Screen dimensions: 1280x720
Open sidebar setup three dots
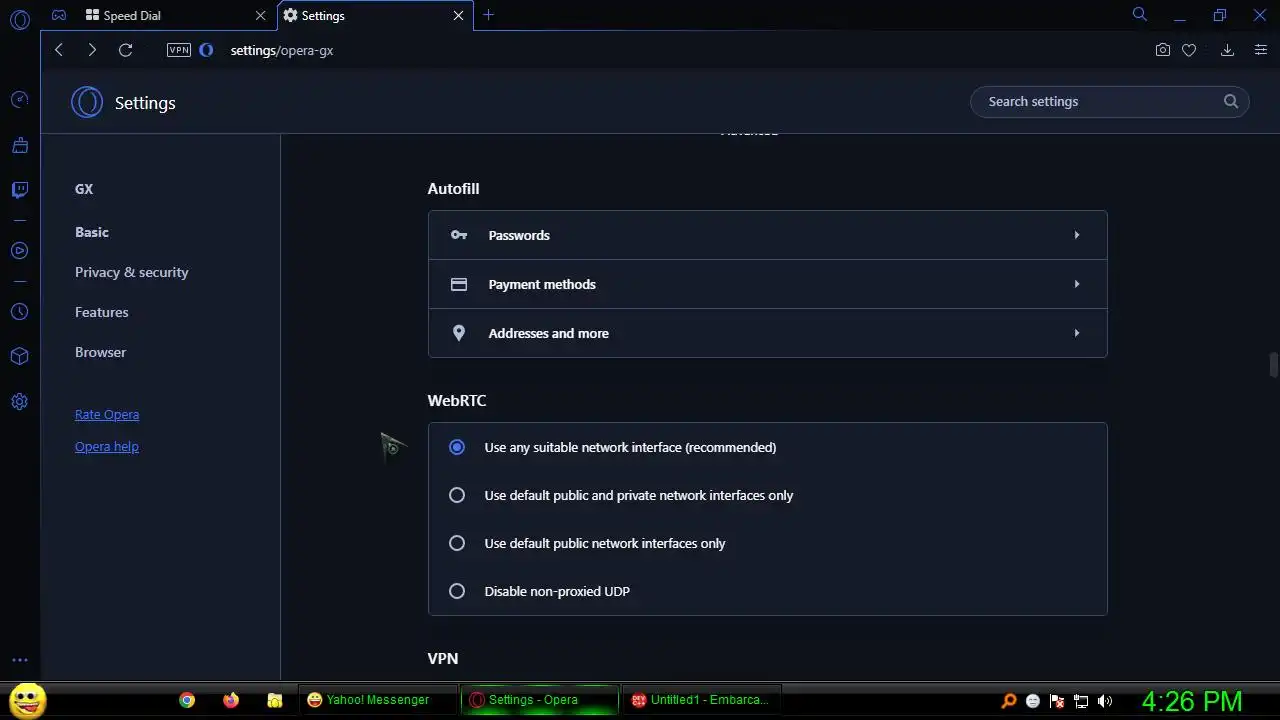tap(19, 660)
